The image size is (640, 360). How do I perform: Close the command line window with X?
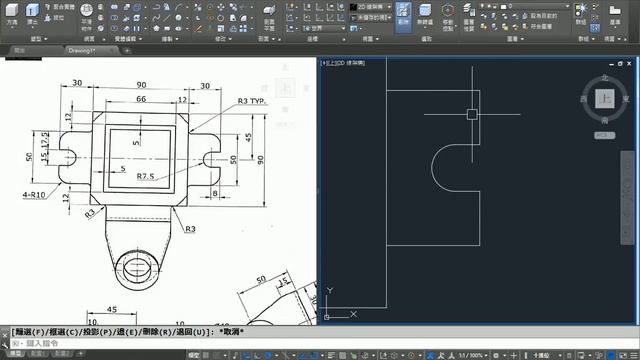click(x=4, y=335)
